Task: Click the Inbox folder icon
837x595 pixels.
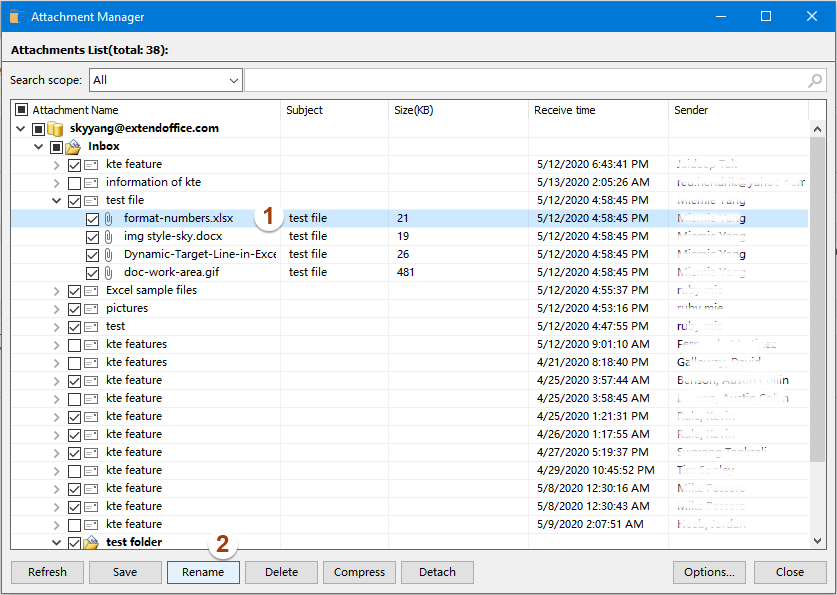Action: [x=71, y=145]
